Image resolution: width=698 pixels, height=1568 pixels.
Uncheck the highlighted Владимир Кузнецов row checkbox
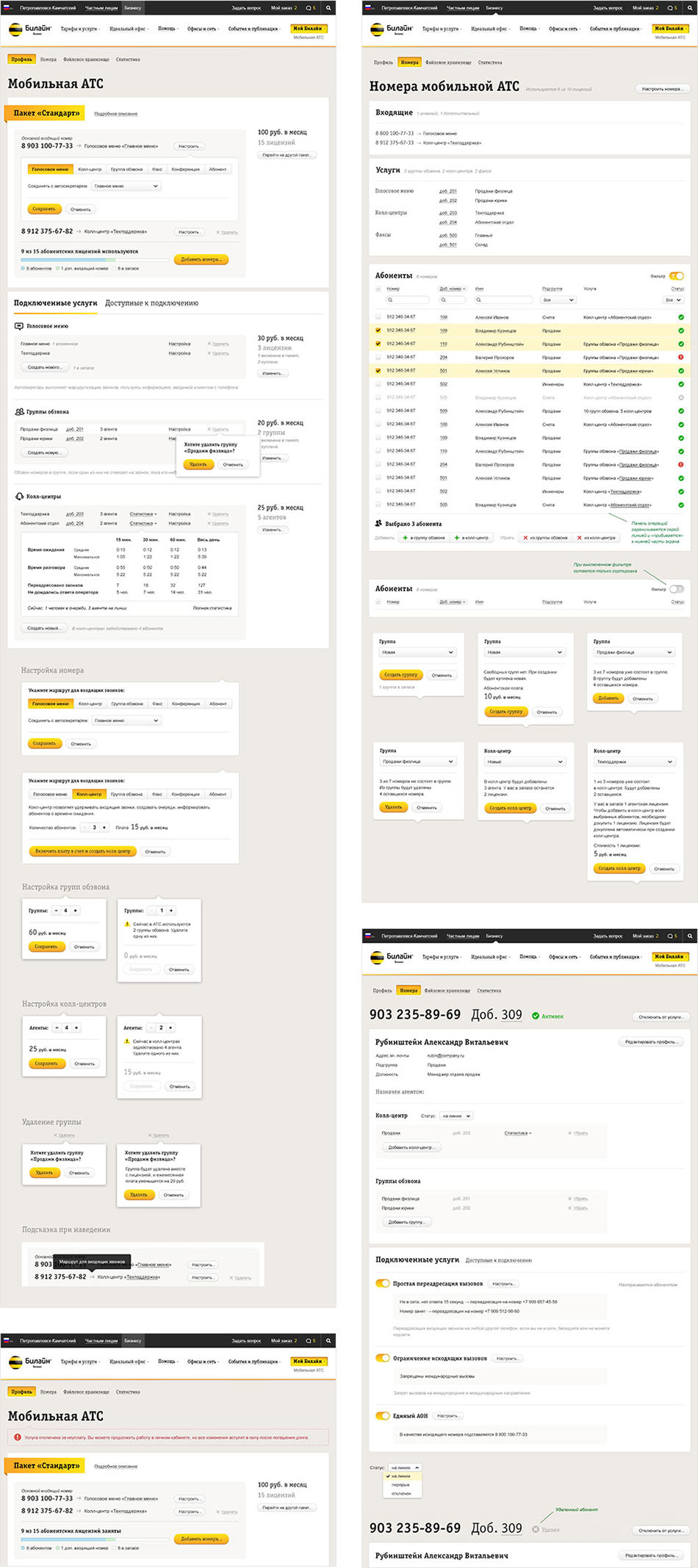pos(378,330)
